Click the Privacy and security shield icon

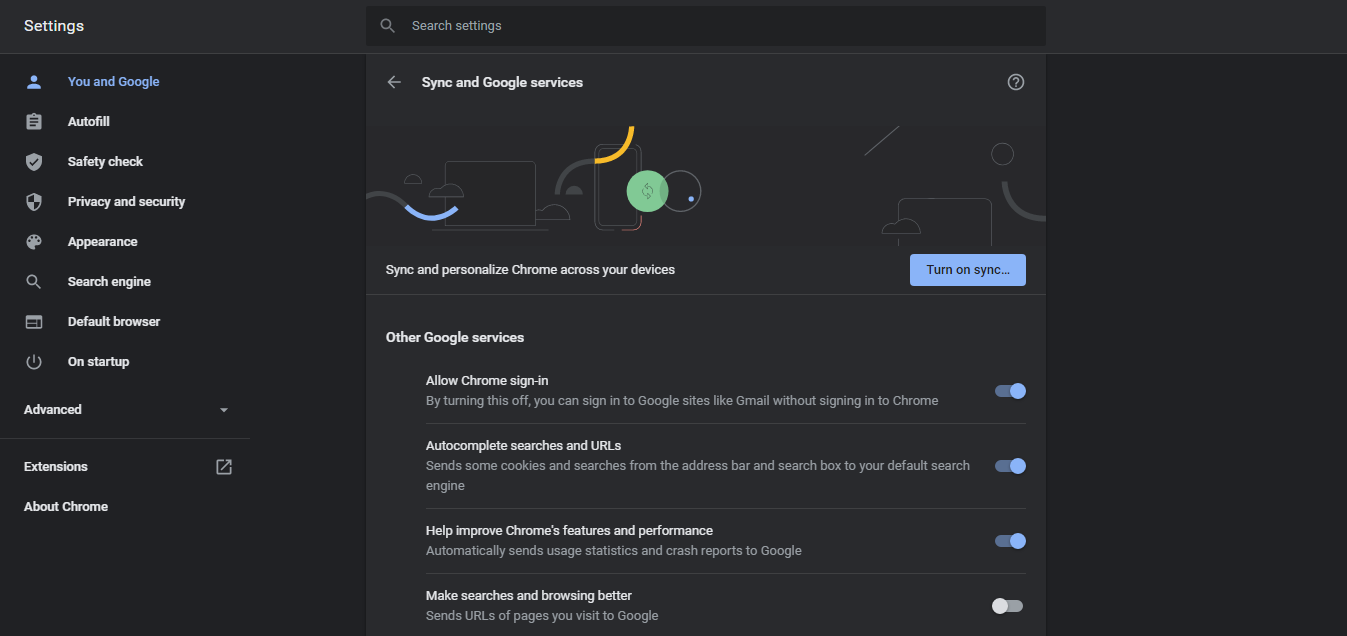pyautogui.click(x=34, y=202)
